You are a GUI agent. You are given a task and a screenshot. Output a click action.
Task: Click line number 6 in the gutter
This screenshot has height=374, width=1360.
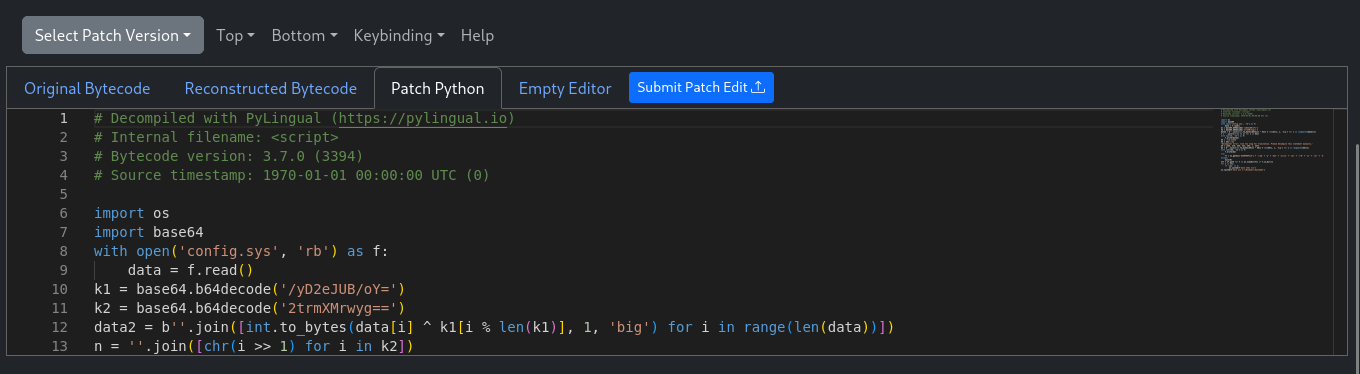click(63, 213)
